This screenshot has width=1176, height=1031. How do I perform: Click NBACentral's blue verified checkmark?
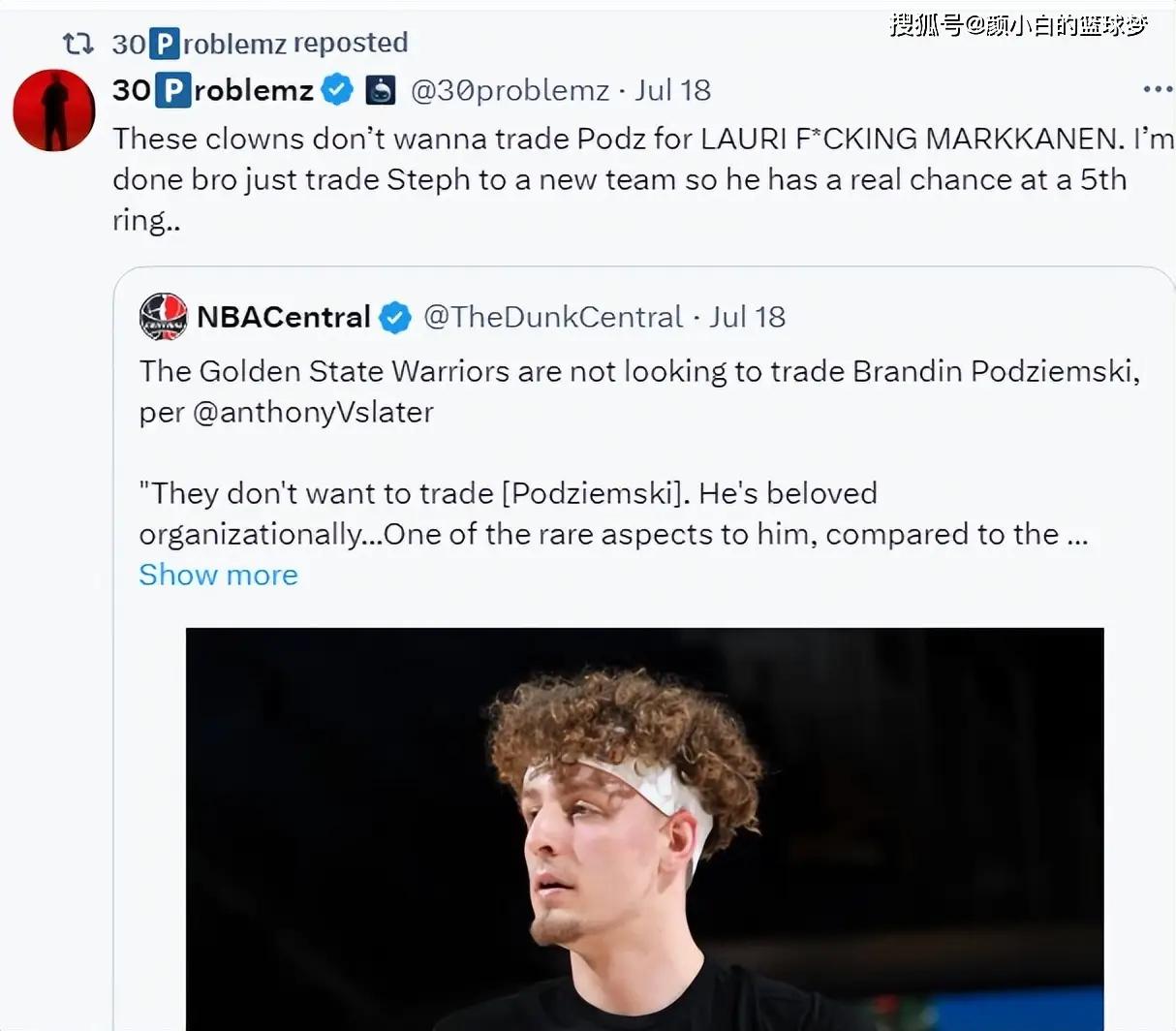394,317
